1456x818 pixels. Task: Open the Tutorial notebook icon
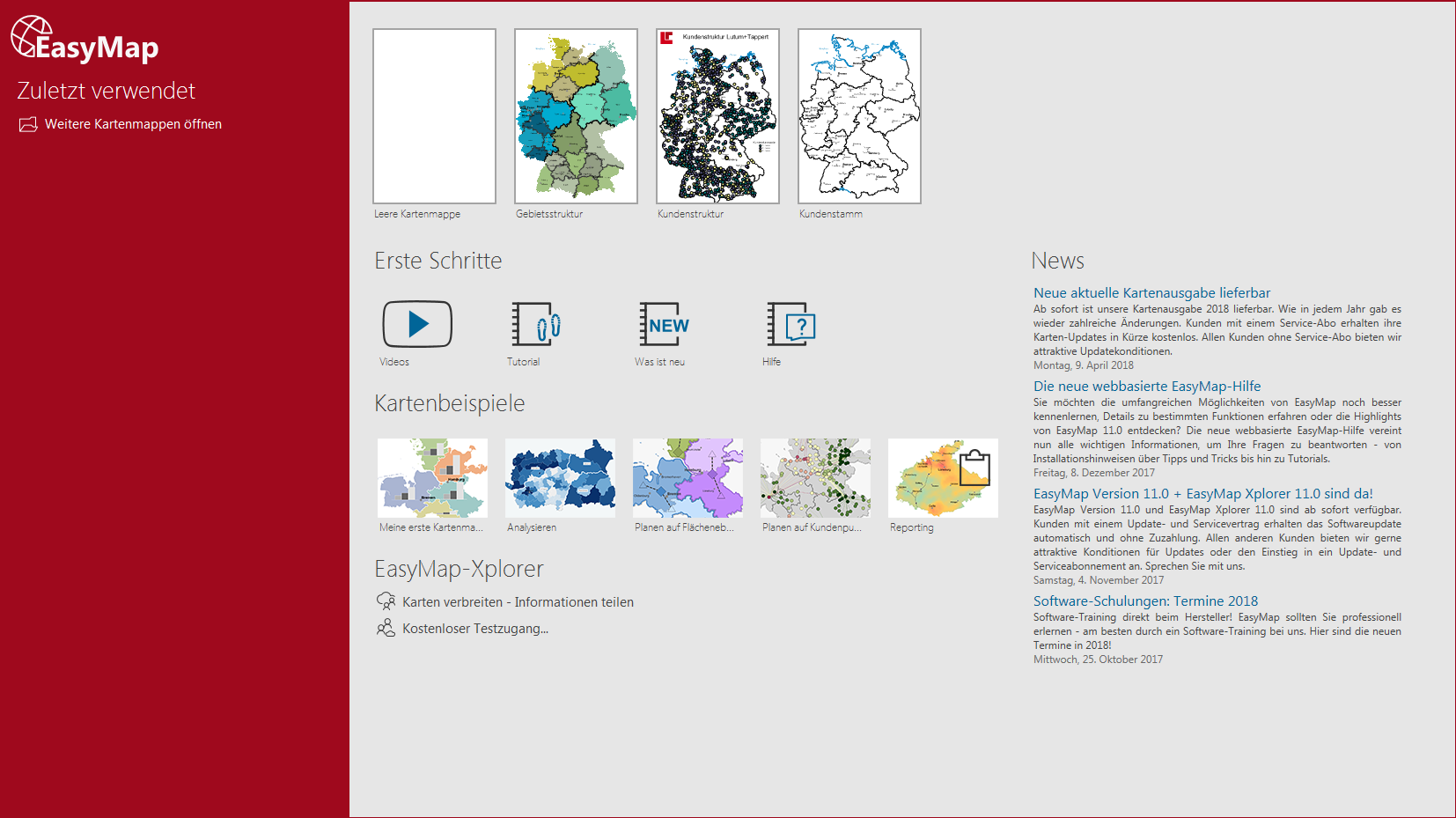pos(536,324)
